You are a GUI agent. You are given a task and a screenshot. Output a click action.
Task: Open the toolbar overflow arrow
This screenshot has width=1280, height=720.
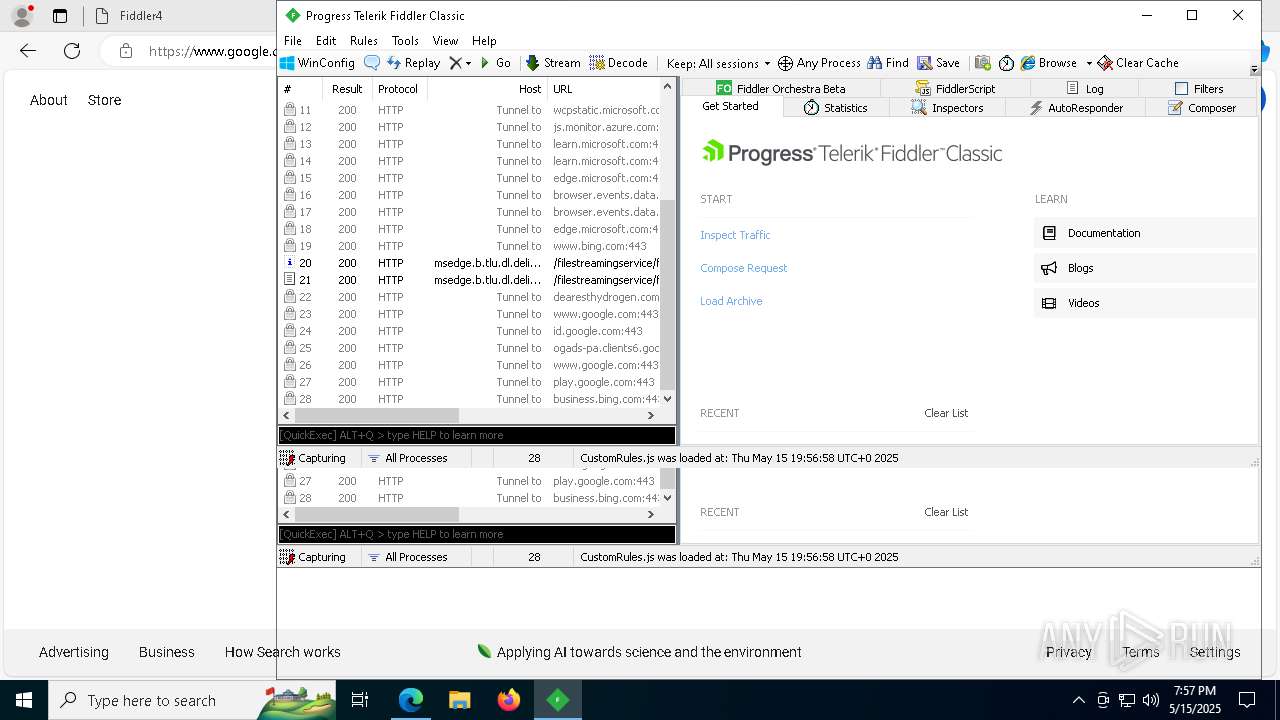tap(1254, 70)
